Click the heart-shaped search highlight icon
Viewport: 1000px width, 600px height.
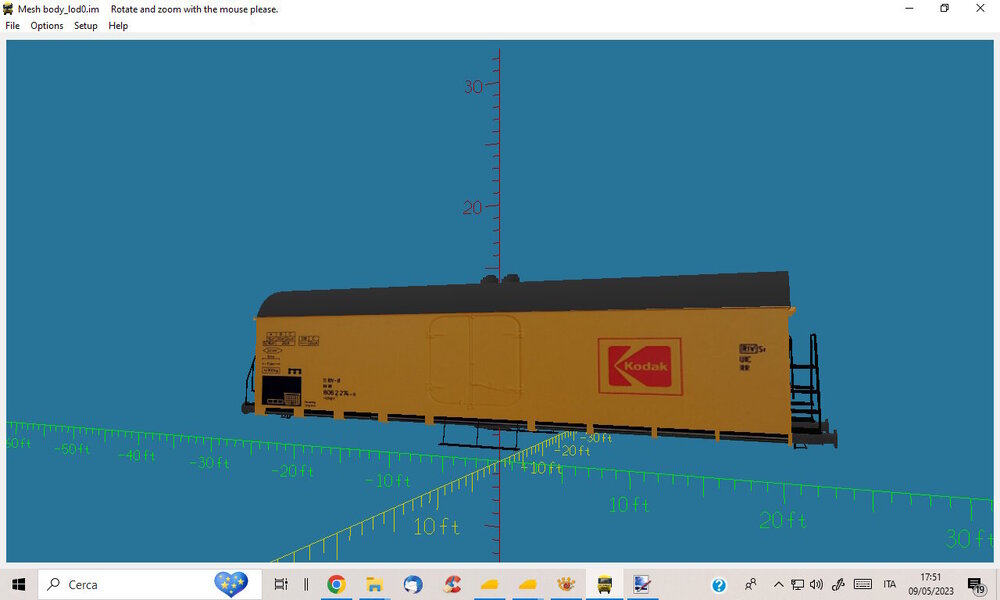231,583
